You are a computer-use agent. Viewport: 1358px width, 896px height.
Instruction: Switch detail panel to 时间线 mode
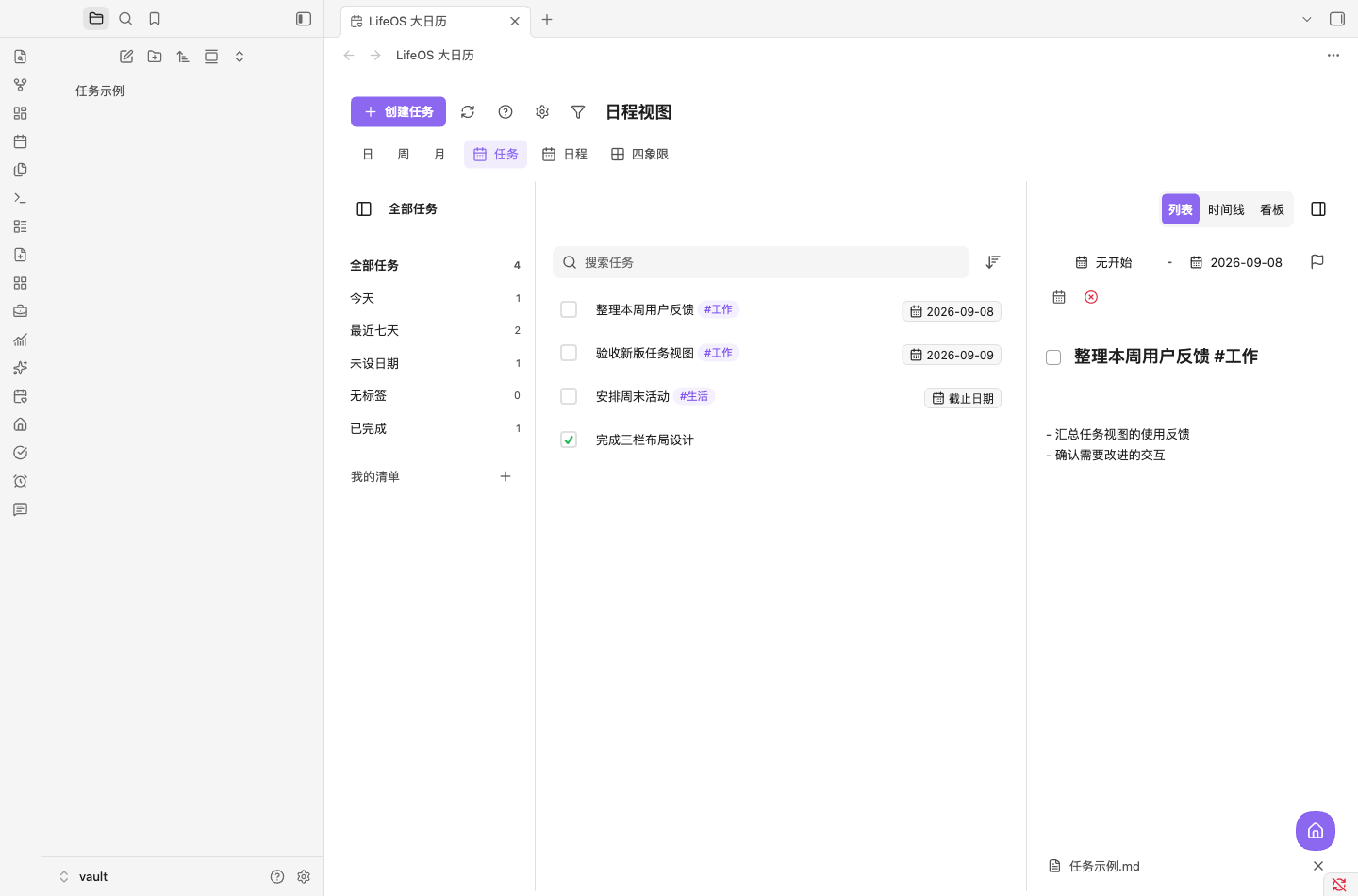(x=1226, y=209)
